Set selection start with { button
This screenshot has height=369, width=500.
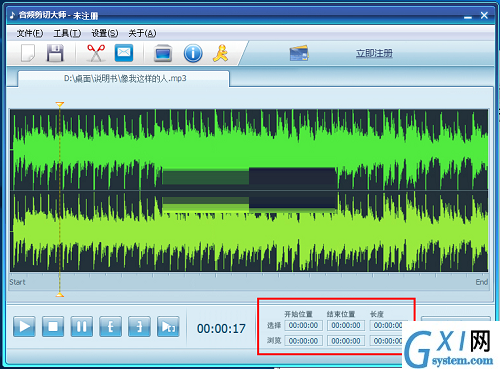coord(110,327)
